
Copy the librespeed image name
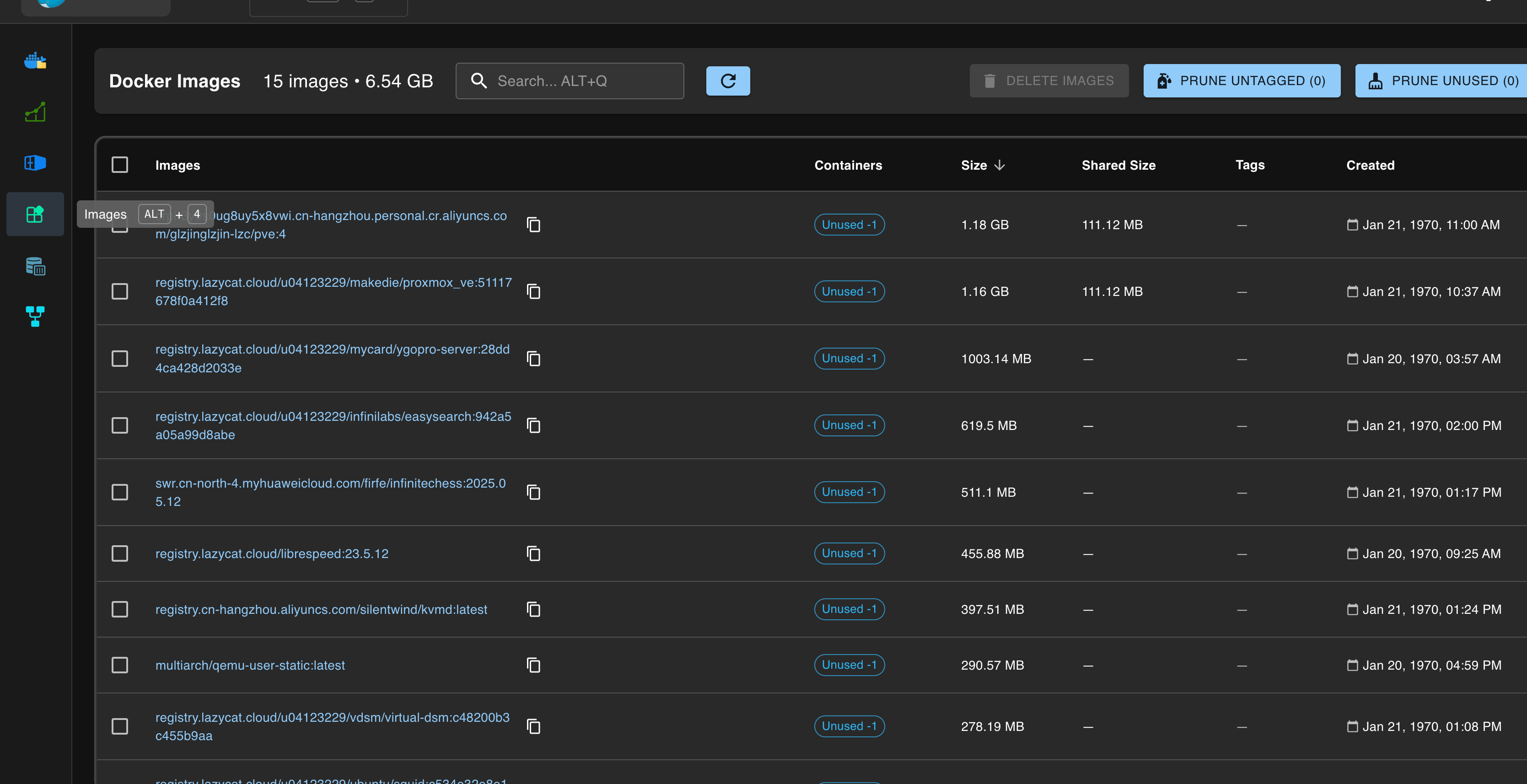[533, 553]
